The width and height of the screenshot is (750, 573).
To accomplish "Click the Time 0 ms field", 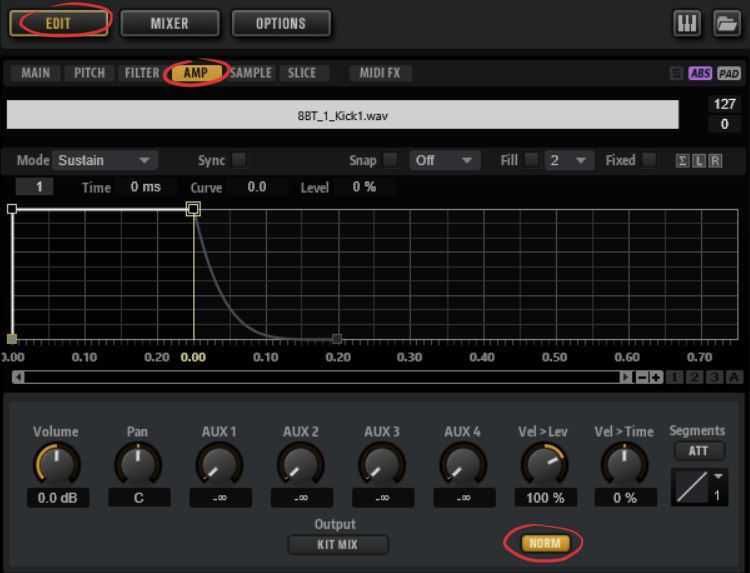I will point(146,187).
